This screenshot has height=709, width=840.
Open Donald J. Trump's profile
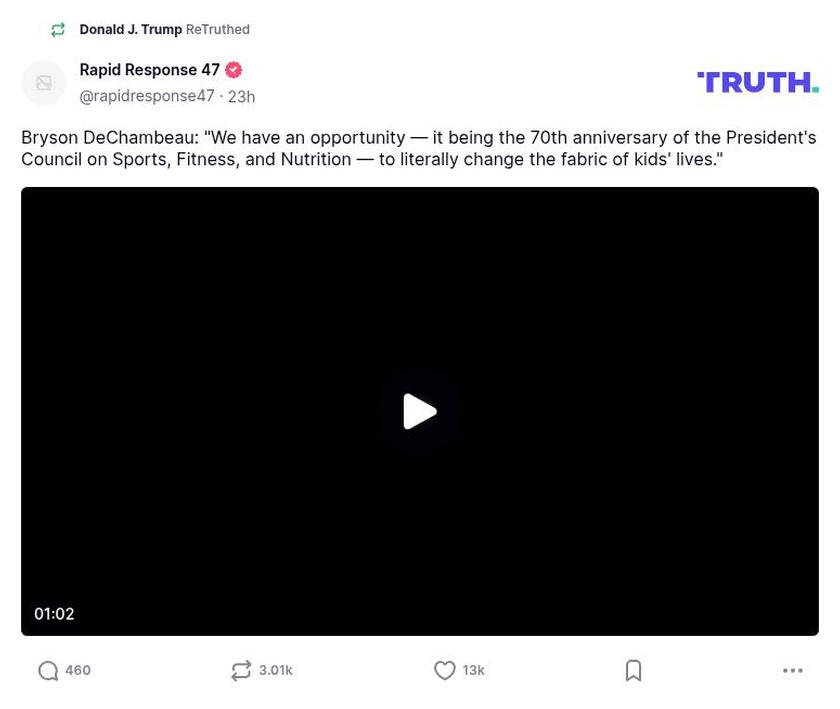pyautogui.click(x=131, y=29)
